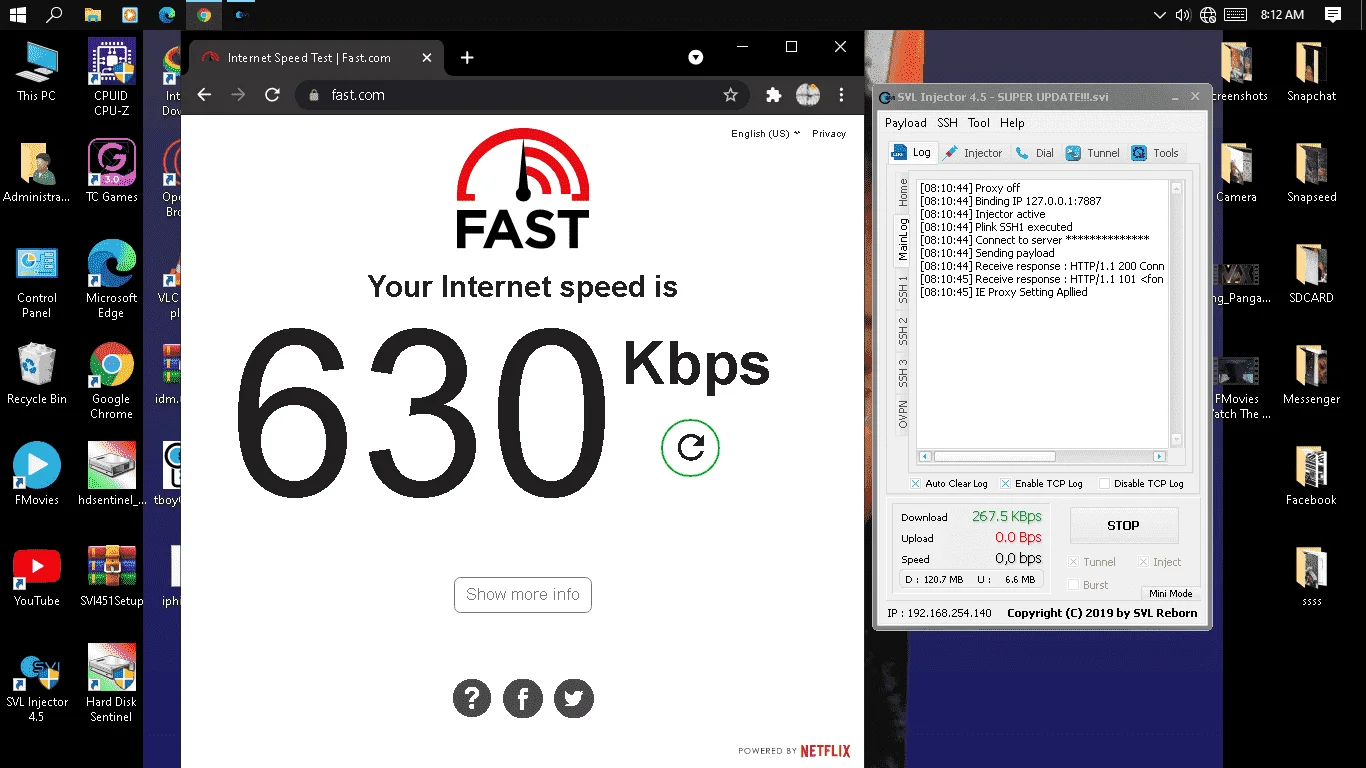Open Chrome tab search dropdown arrow
The width and height of the screenshot is (1366, 768).
click(696, 58)
